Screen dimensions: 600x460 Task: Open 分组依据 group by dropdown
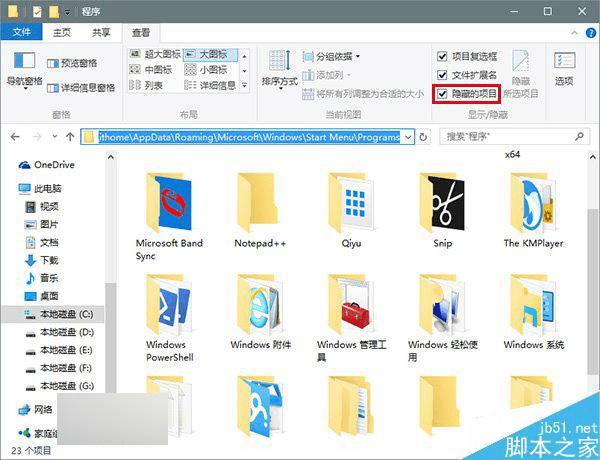[331, 57]
